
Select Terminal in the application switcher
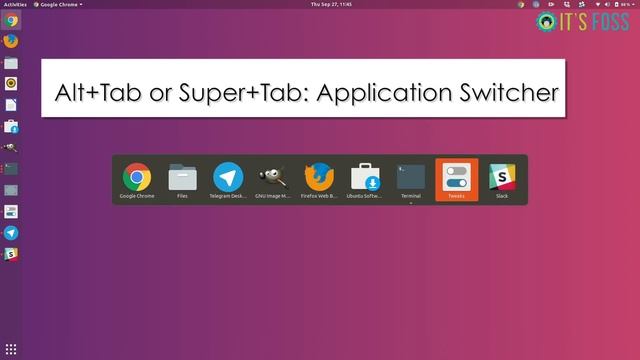click(x=411, y=180)
